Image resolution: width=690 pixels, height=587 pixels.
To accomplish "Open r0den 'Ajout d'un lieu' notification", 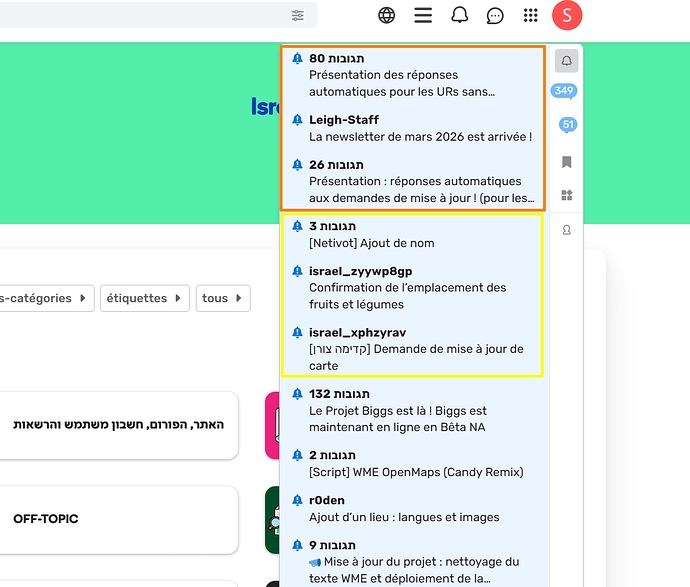I will (x=414, y=509).
